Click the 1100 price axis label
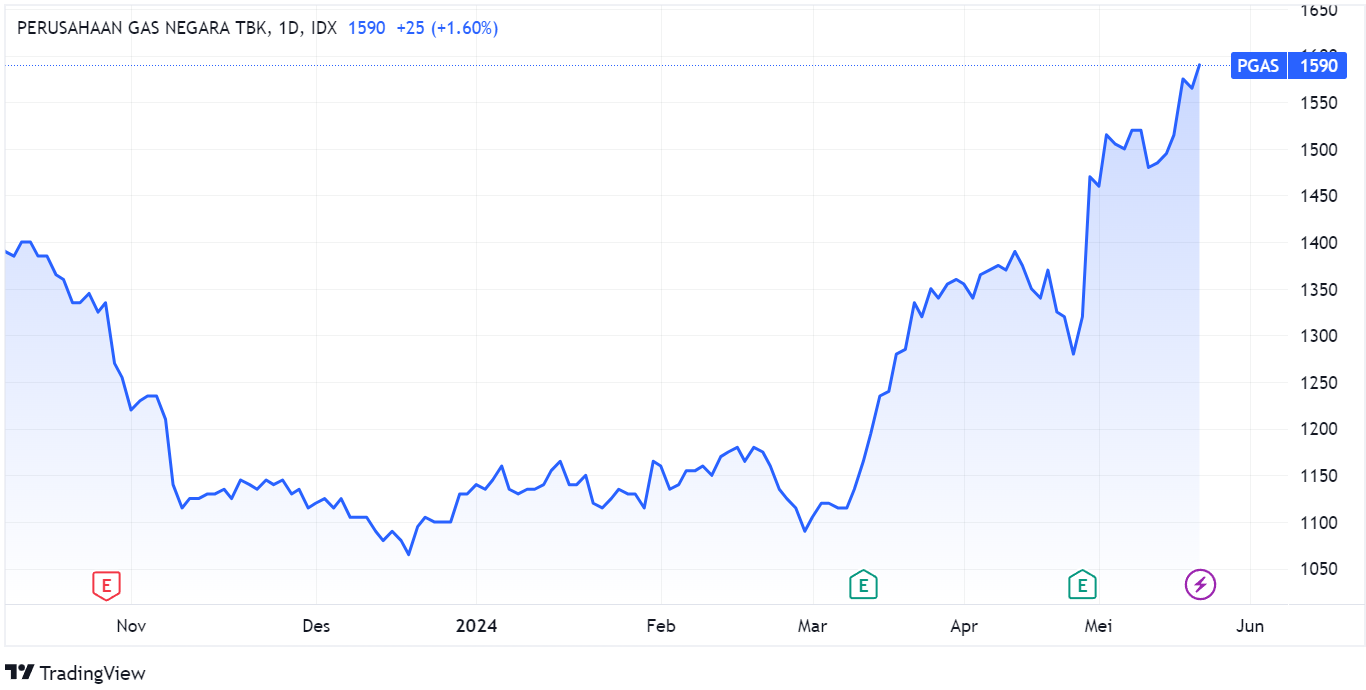 click(x=1317, y=523)
